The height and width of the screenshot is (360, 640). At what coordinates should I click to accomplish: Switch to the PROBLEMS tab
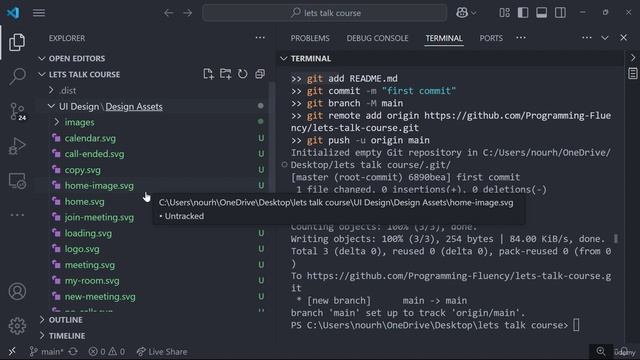pos(310,38)
